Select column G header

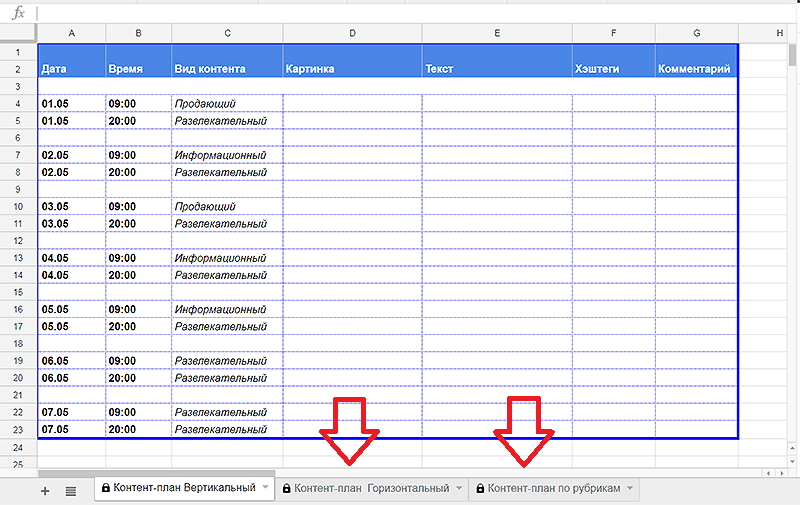click(696, 33)
